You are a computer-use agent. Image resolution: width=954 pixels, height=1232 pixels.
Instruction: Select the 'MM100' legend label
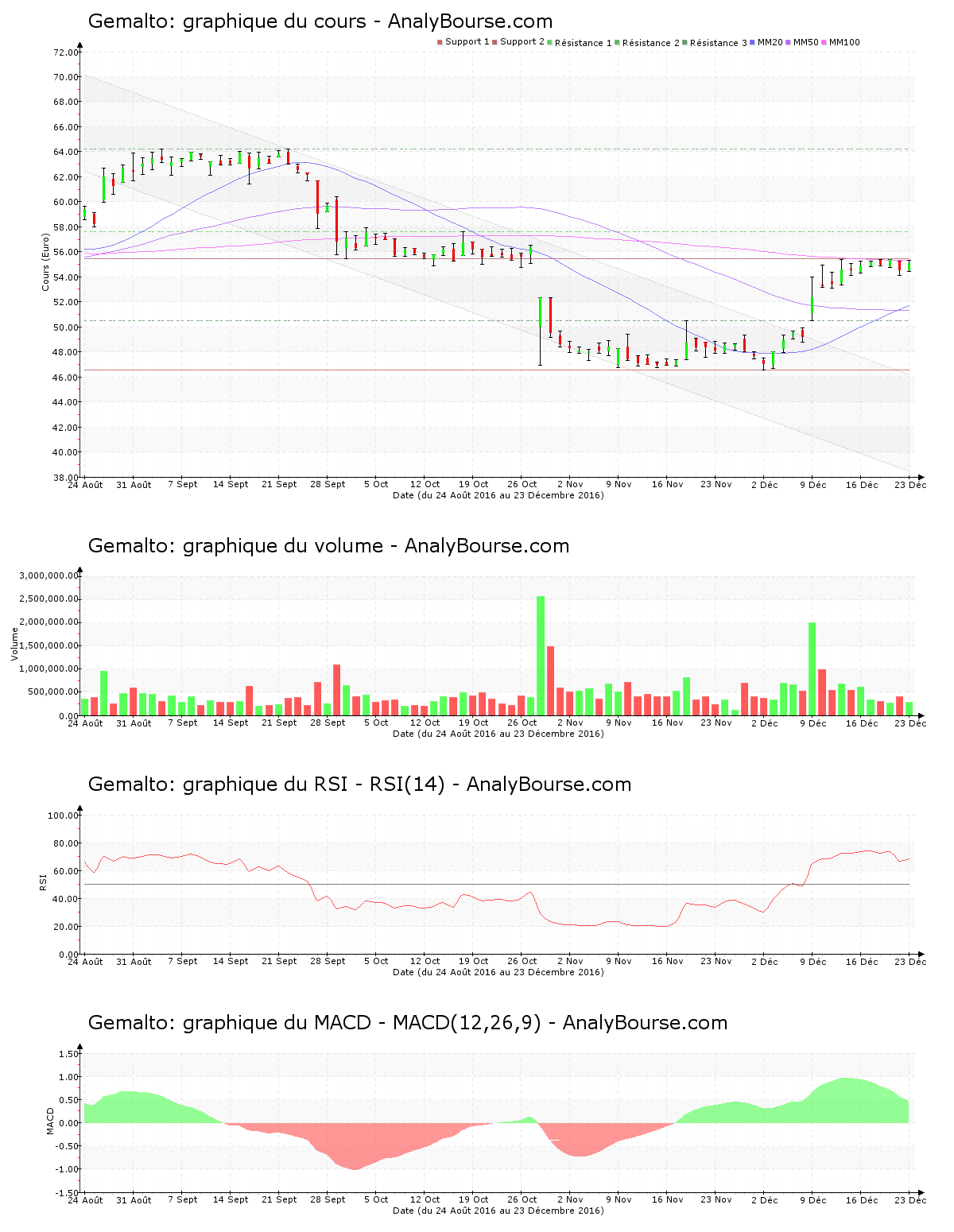(x=844, y=42)
